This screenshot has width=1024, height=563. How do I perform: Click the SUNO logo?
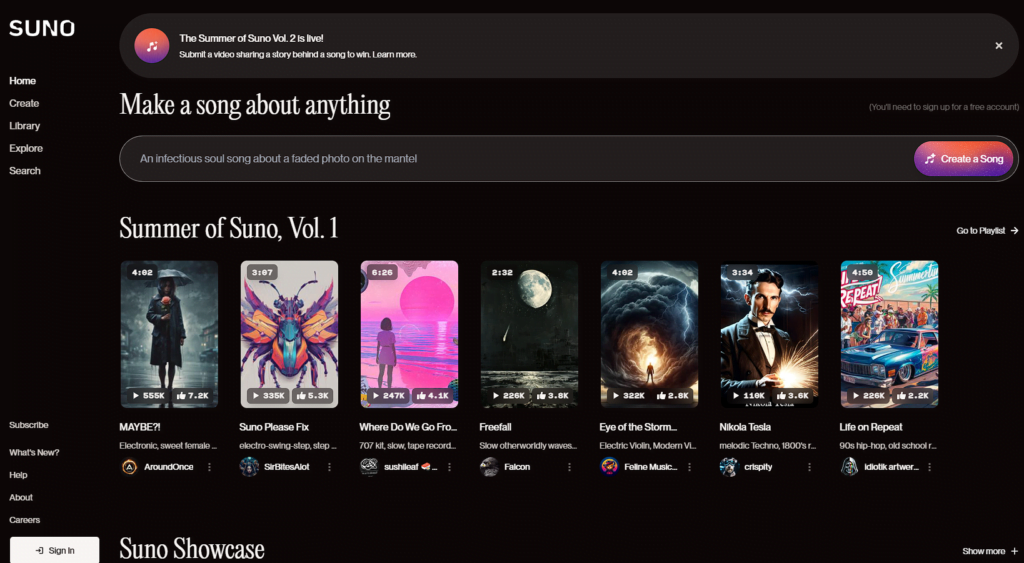tap(42, 28)
